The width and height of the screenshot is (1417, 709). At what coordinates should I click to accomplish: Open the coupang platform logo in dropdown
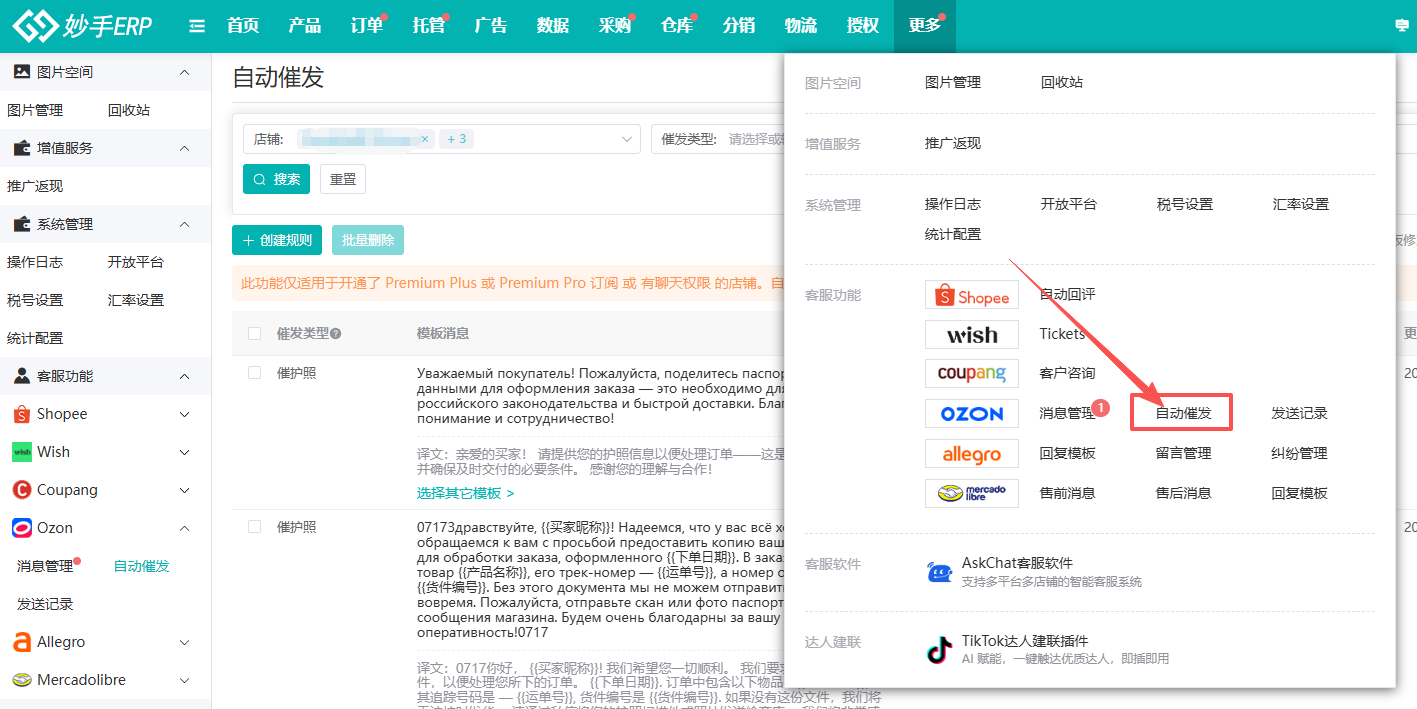tap(971, 374)
